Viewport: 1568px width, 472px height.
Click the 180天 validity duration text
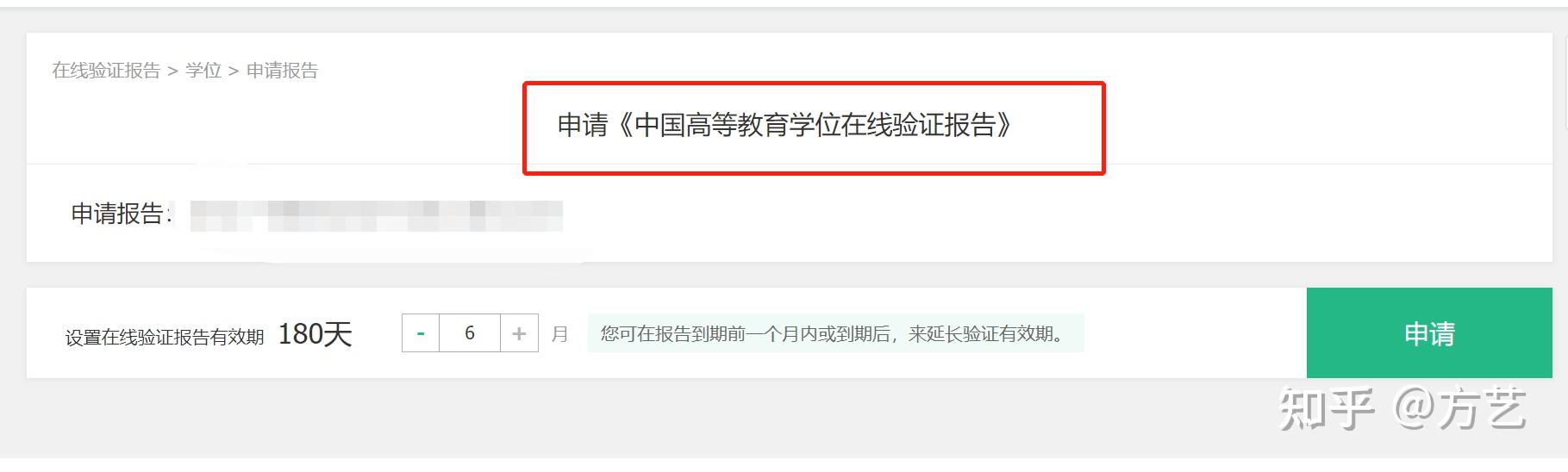(315, 334)
